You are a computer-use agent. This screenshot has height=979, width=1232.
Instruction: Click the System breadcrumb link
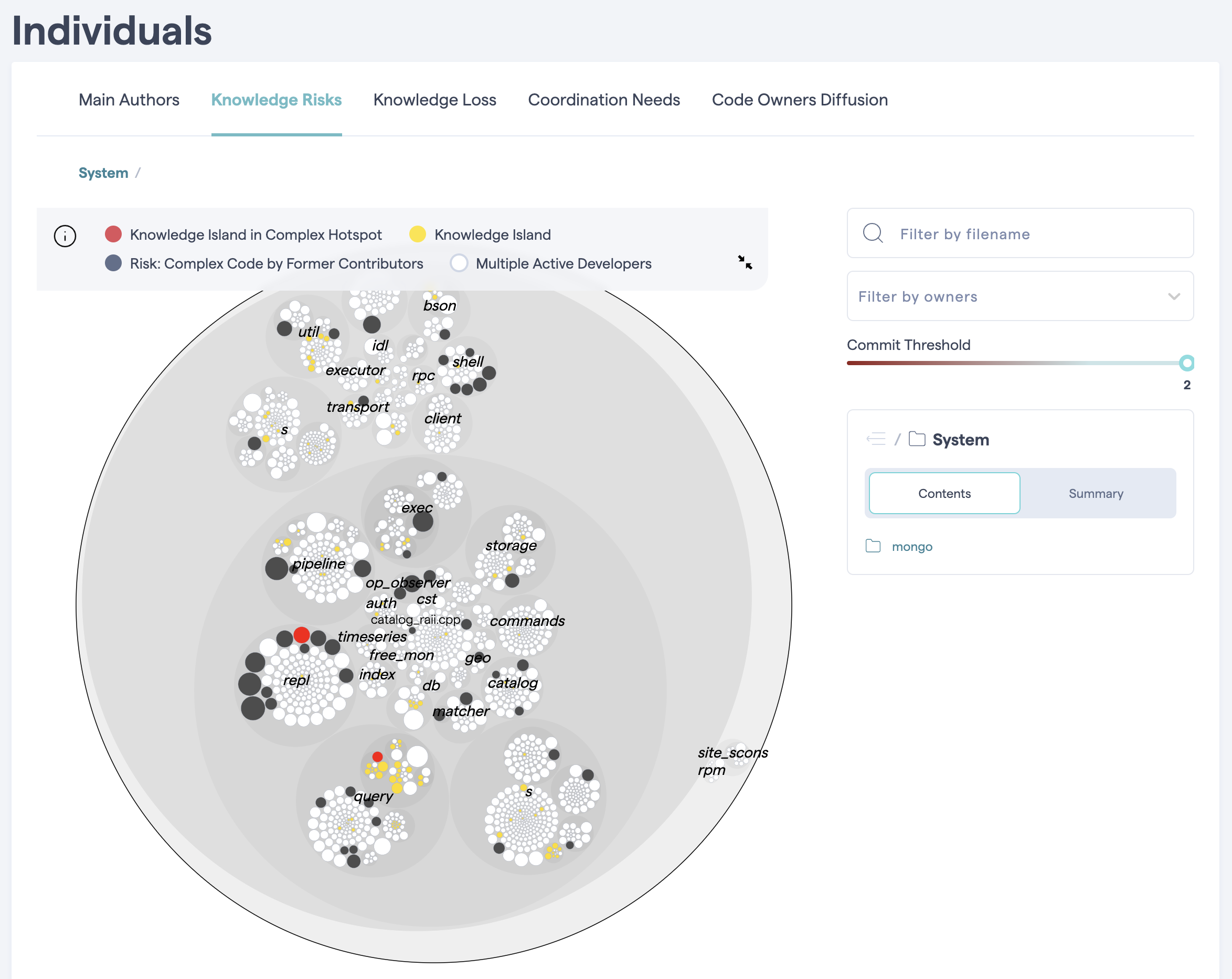(103, 172)
